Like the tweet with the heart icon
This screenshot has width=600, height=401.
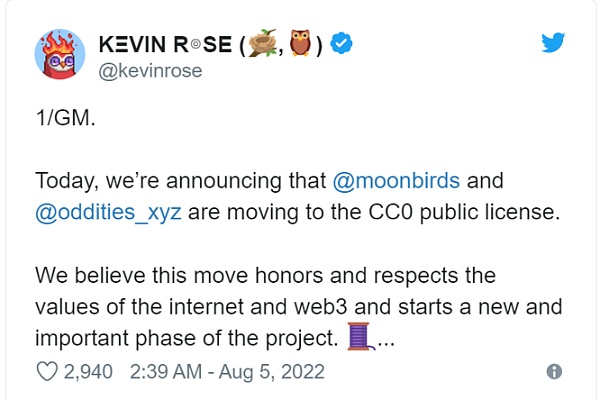48,372
